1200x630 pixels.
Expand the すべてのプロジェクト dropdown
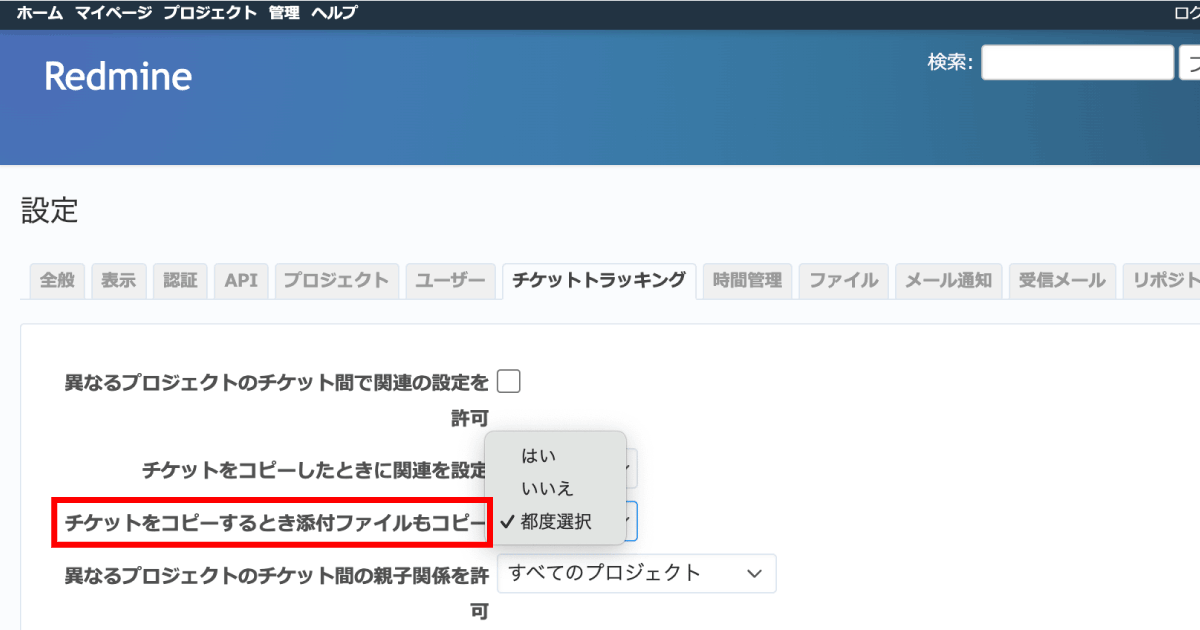point(636,573)
